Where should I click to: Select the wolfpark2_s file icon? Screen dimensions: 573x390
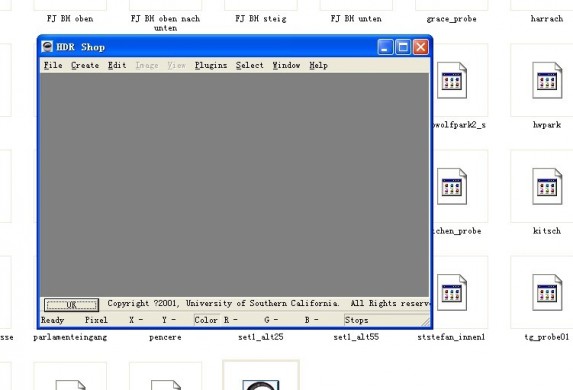452,80
